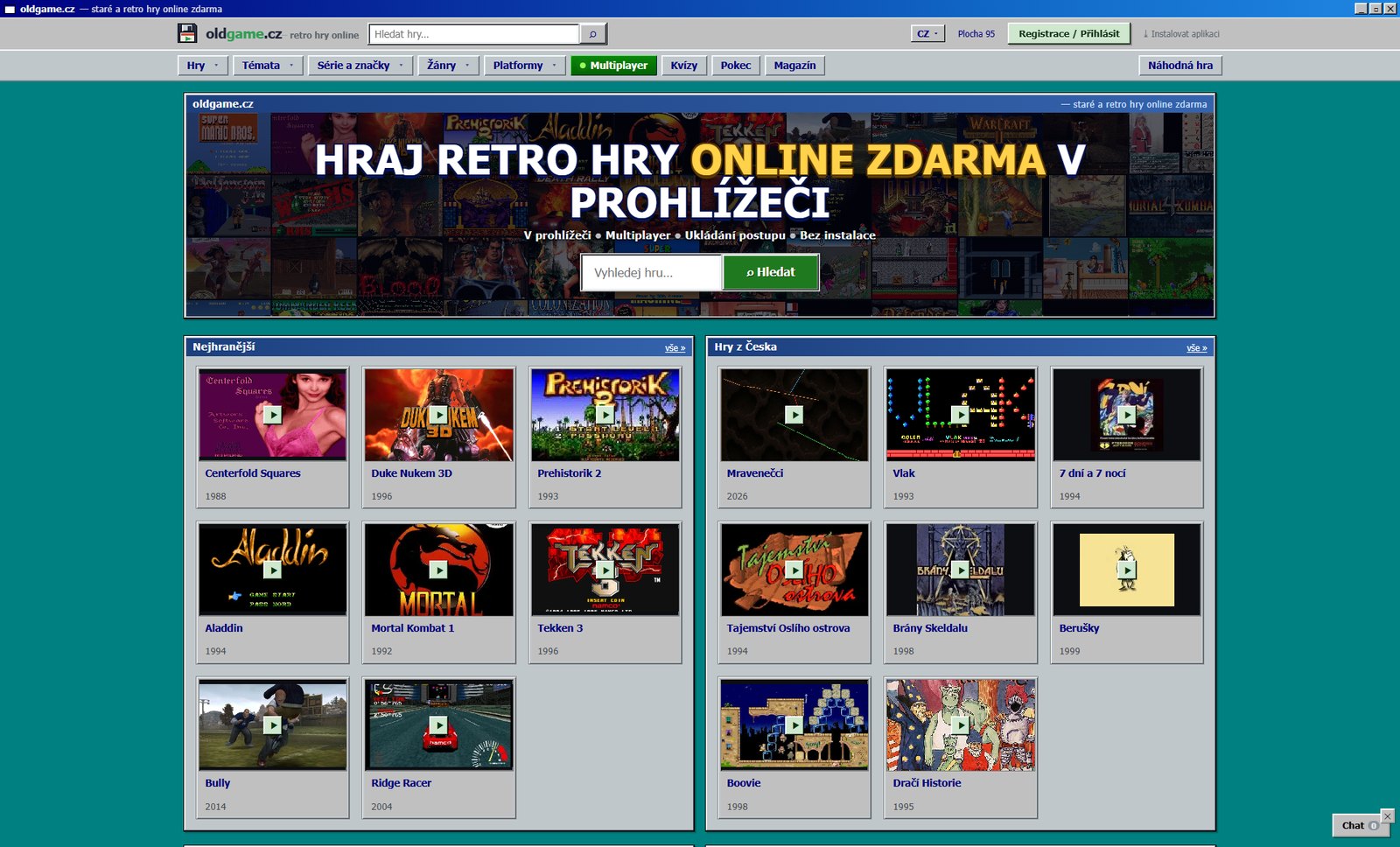Open the Vlak title link

(x=903, y=473)
